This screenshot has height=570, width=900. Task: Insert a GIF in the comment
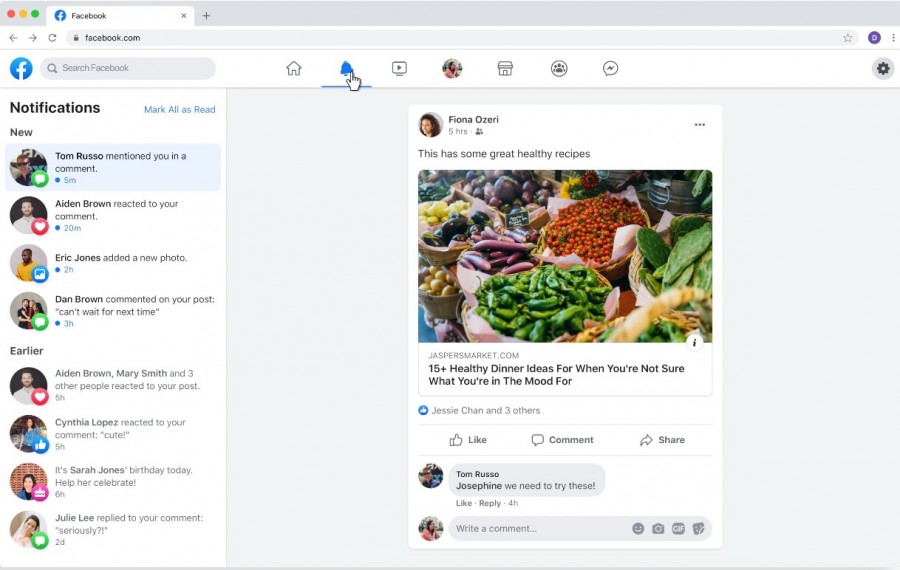(x=678, y=528)
